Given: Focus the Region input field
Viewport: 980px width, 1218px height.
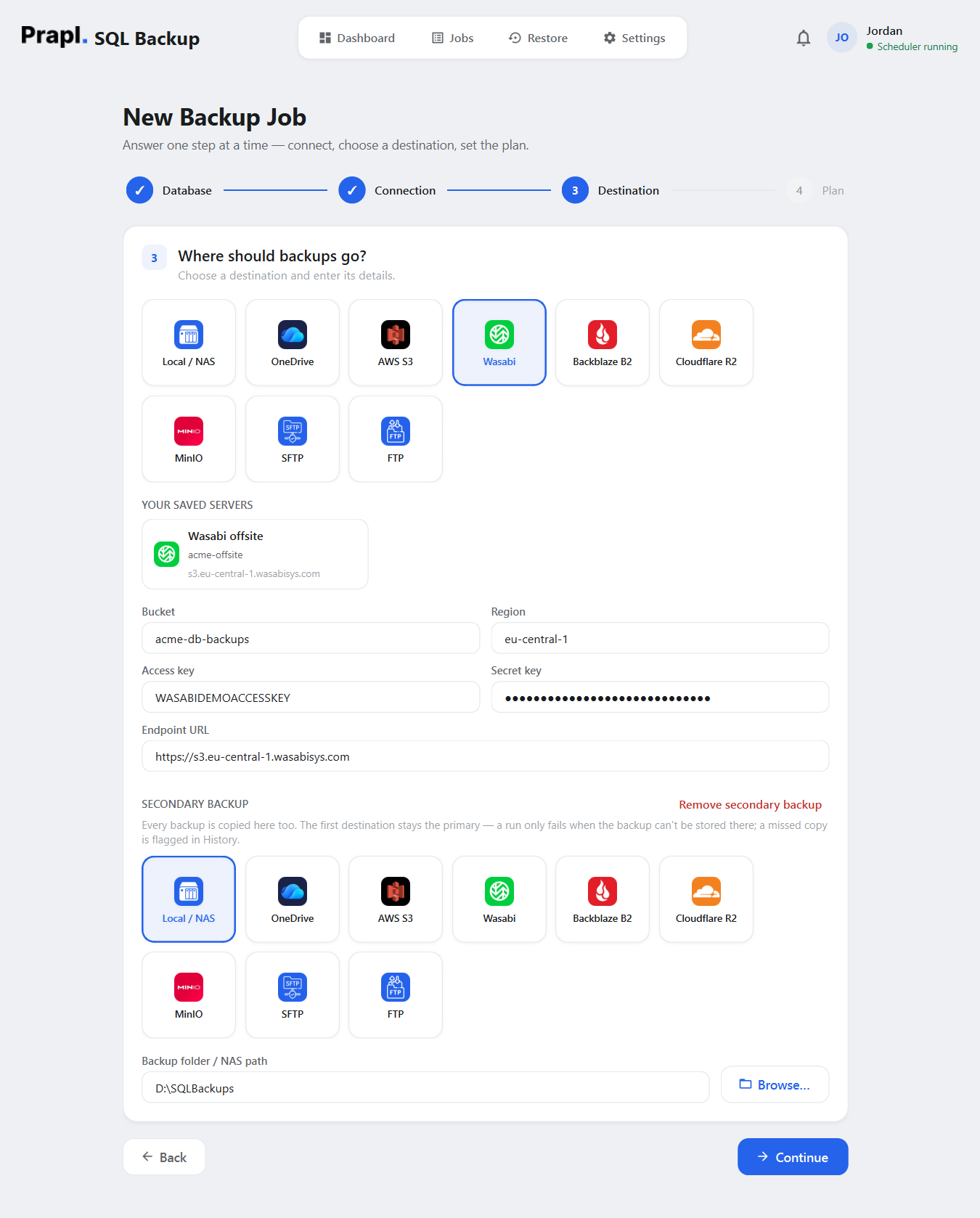Looking at the screenshot, I should tap(660, 639).
